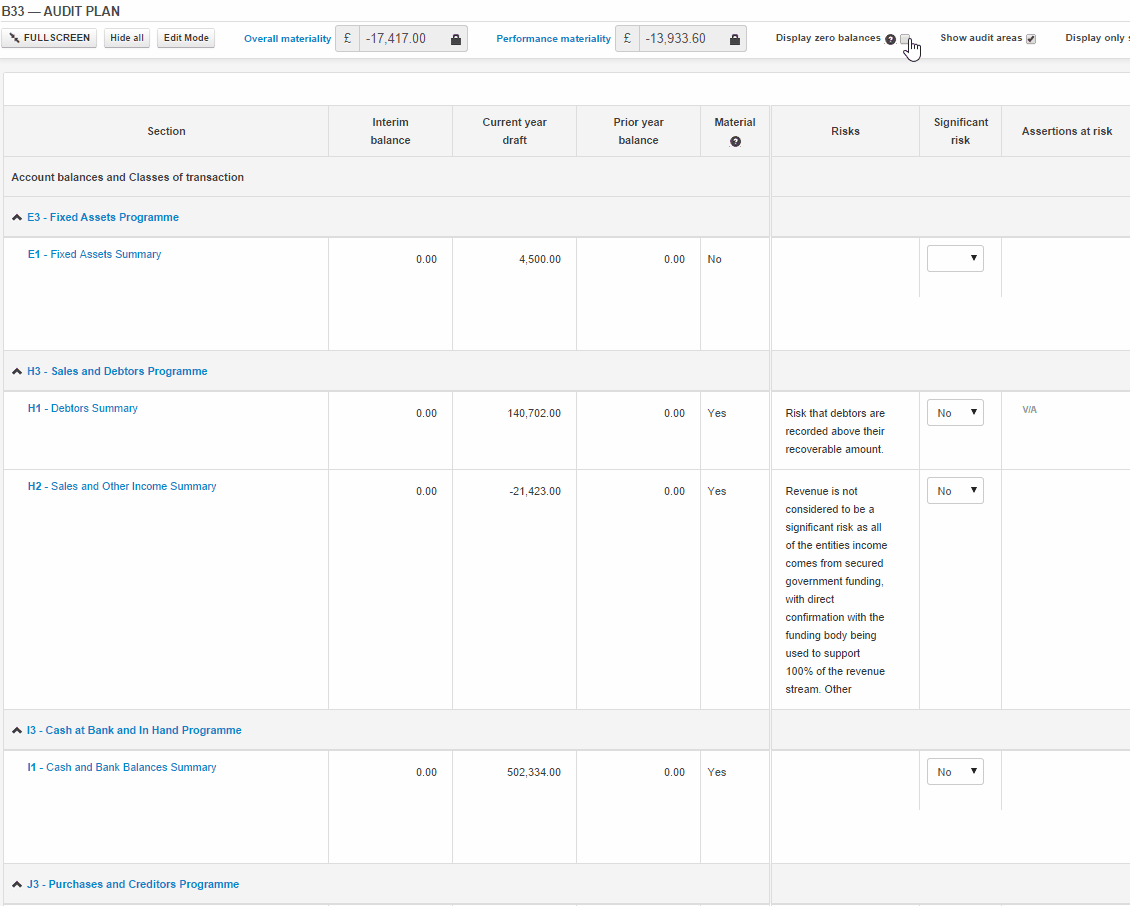Enable the Display zero balances checkbox
The width and height of the screenshot is (1130, 906).
(905, 38)
